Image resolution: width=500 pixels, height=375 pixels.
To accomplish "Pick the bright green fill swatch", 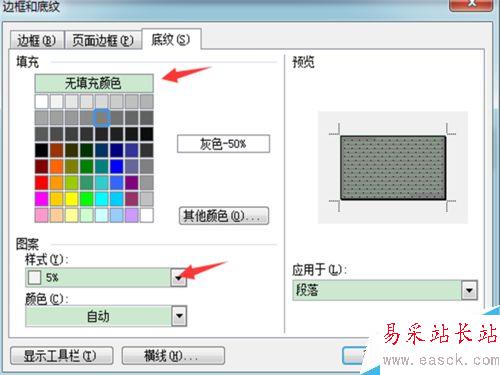I will click(x=86, y=199).
